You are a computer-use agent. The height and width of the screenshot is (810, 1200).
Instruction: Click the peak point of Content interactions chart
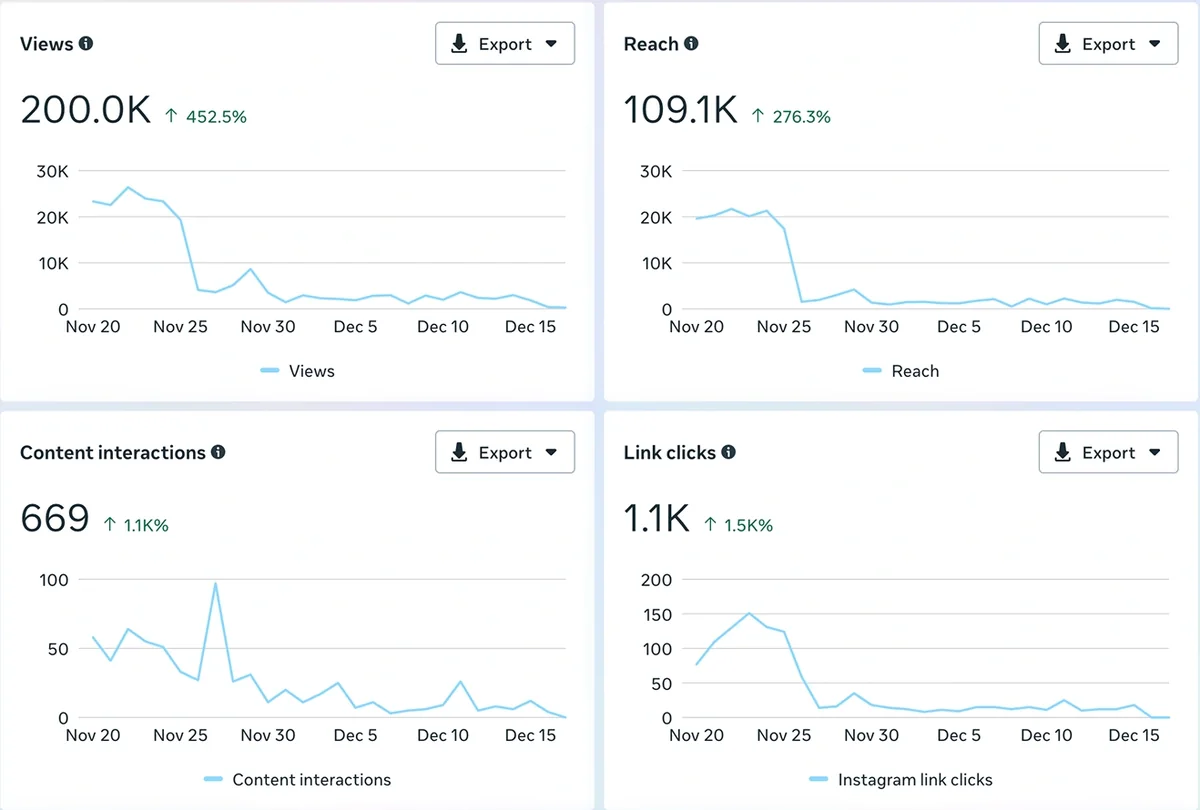(215, 583)
